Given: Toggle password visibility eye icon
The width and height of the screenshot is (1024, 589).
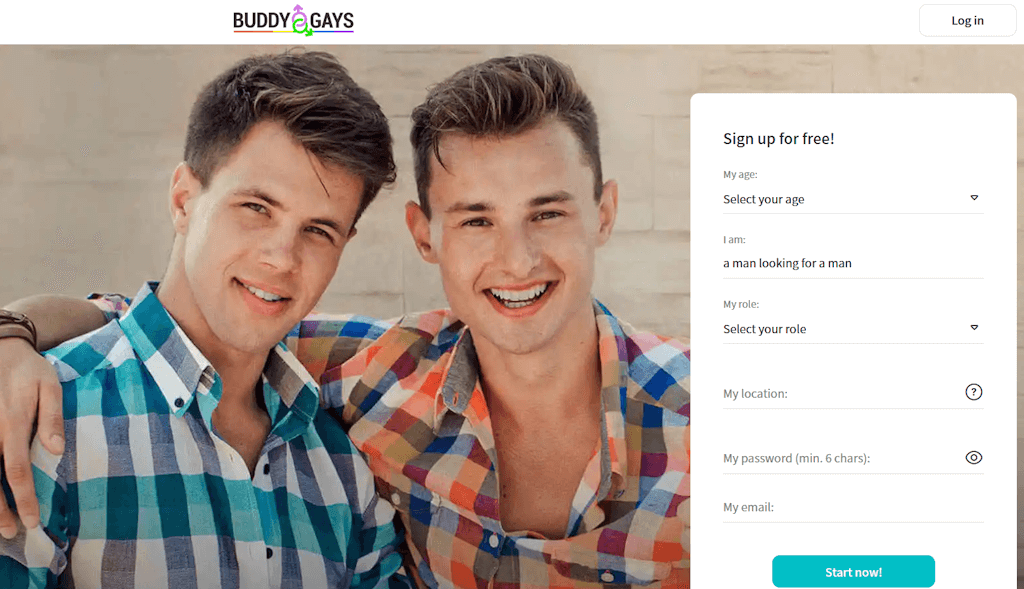Looking at the screenshot, I should coord(973,458).
